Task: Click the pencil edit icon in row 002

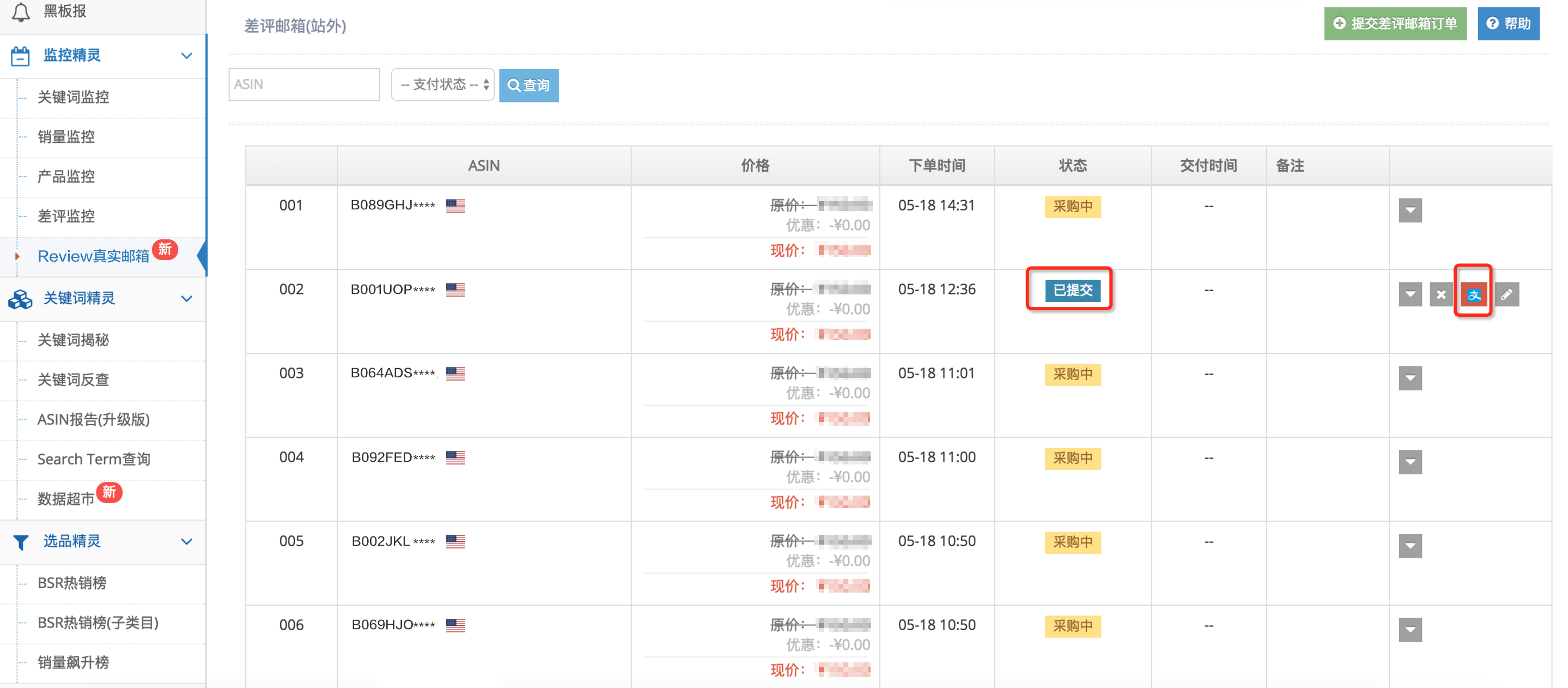Action: click(x=1506, y=295)
